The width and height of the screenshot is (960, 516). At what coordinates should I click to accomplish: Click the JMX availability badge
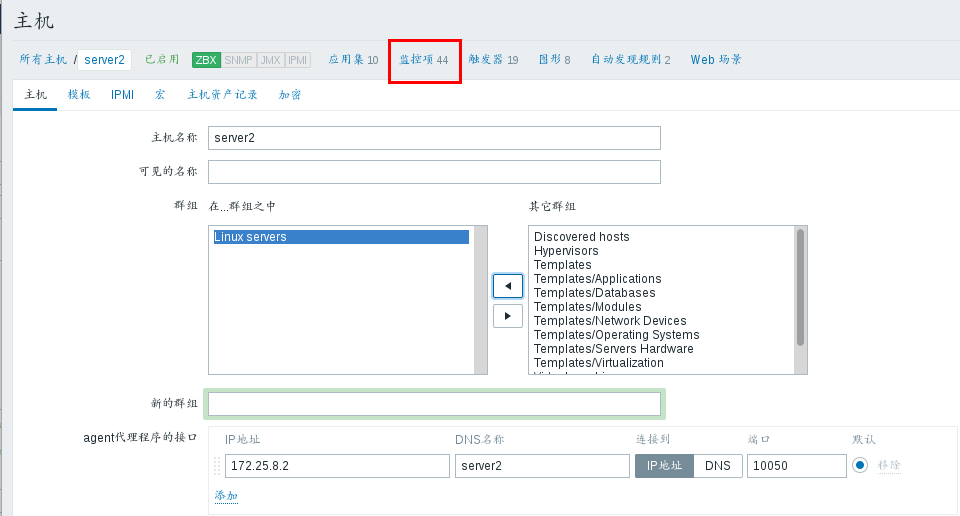[270, 60]
